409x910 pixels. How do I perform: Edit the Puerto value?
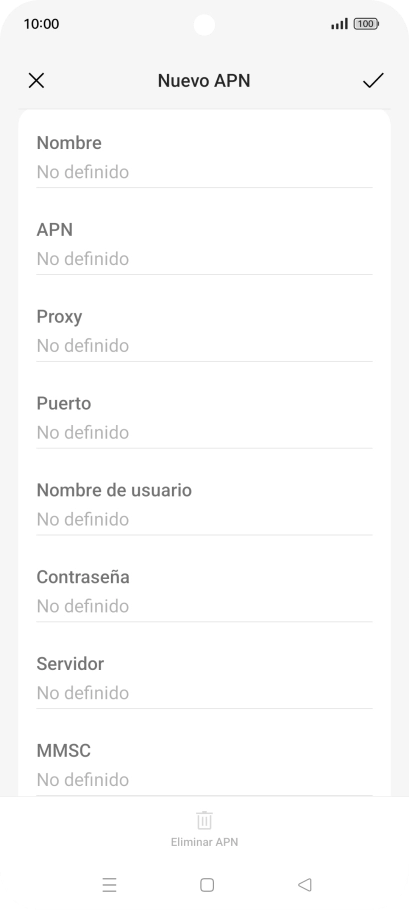pos(204,418)
